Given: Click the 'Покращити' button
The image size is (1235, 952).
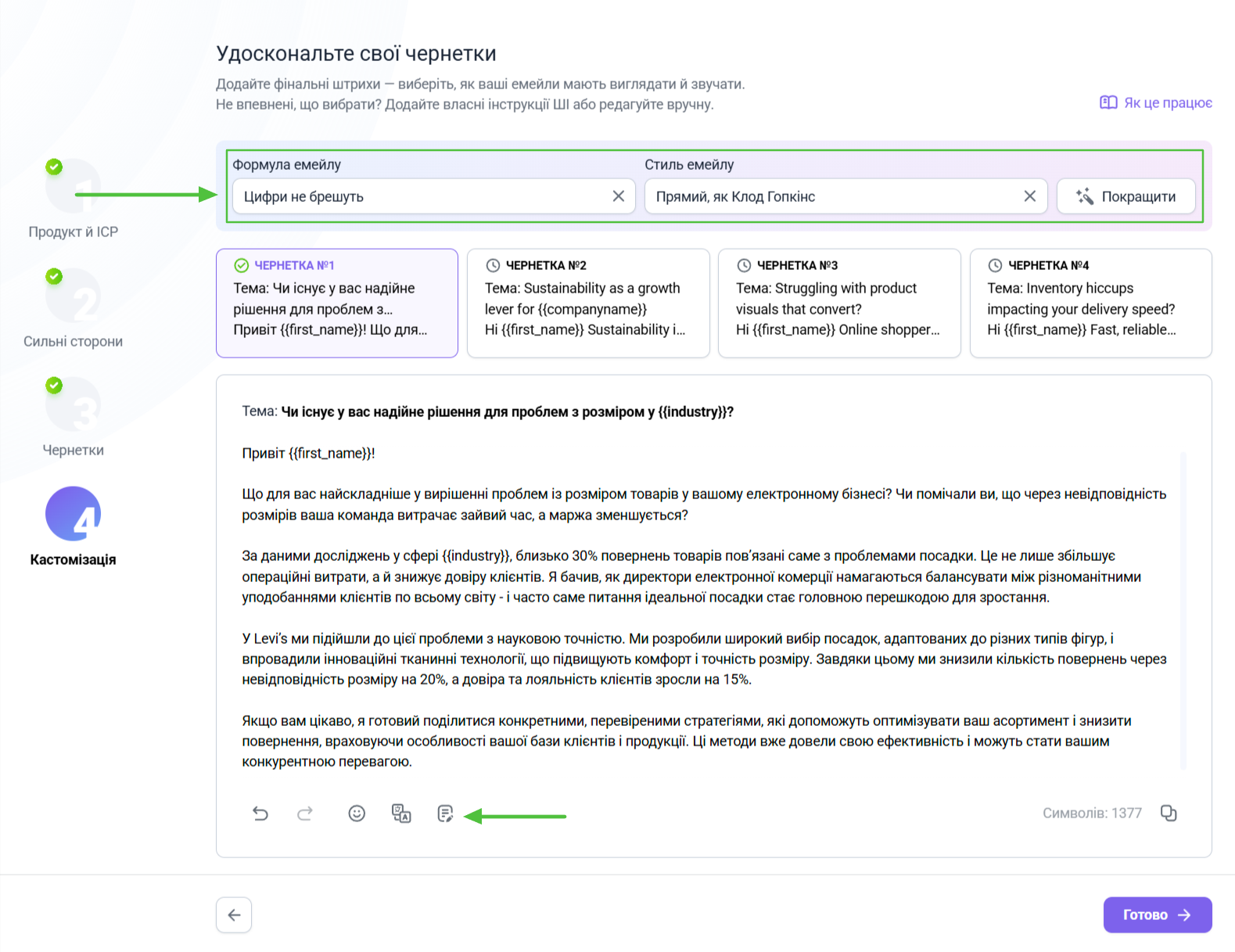Looking at the screenshot, I should 1126,196.
